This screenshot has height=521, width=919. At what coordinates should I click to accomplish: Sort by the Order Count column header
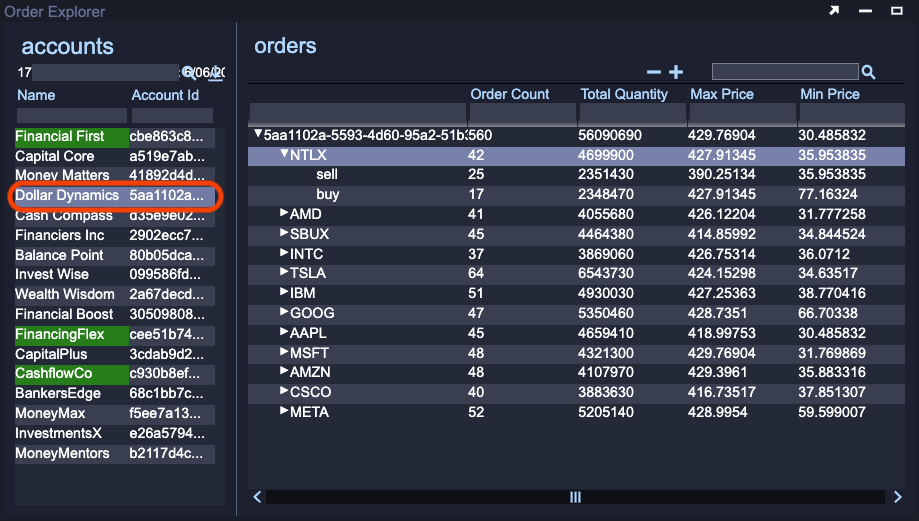click(x=510, y=94)
